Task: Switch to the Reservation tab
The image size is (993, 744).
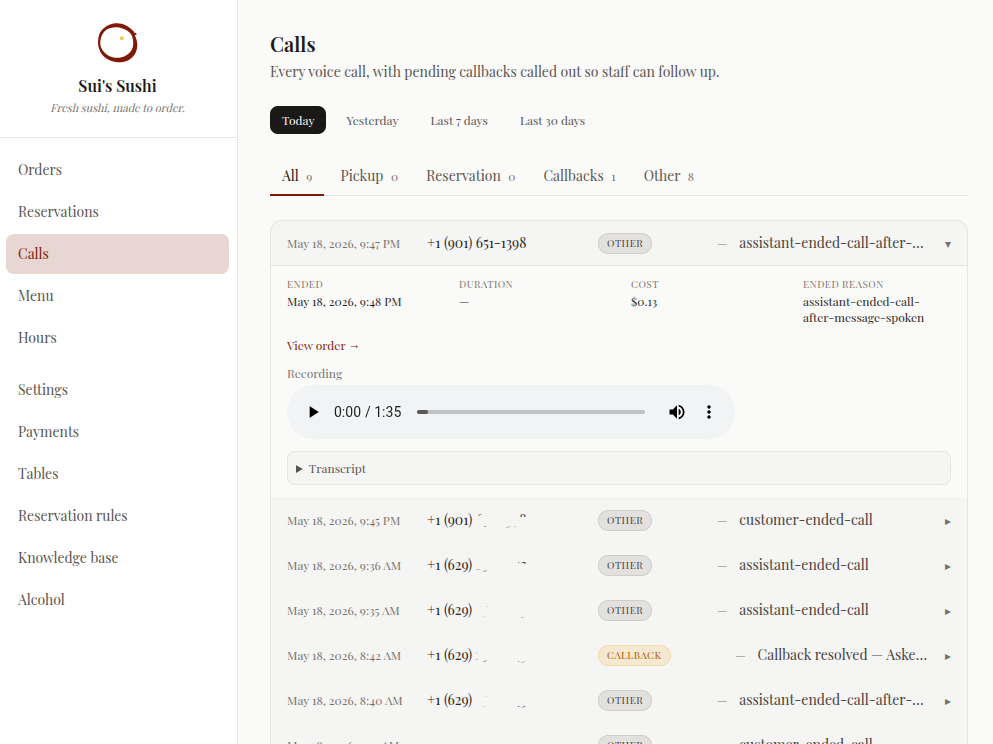Action: (471, 176)
